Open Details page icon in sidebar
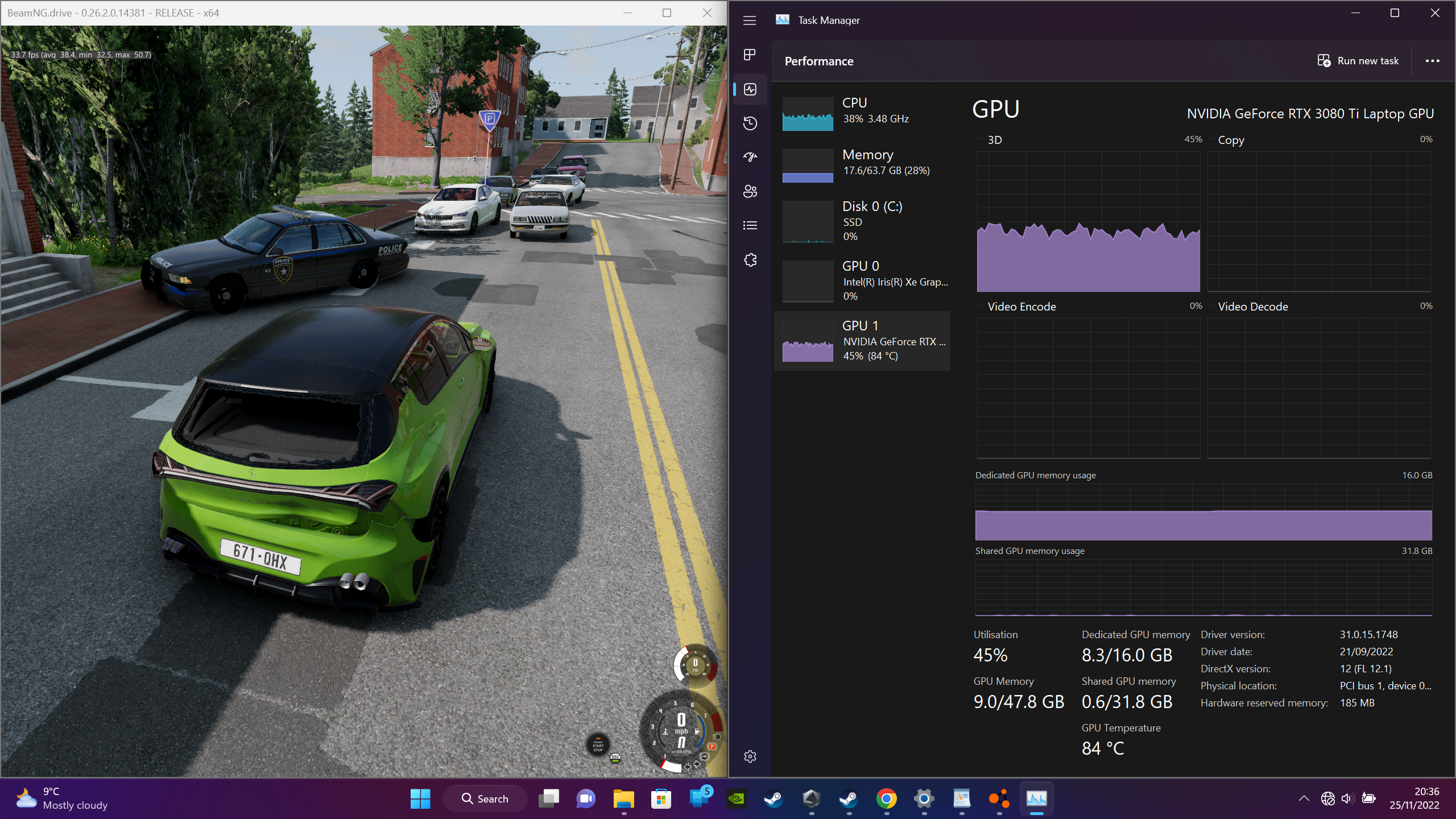The width and height of the screenshot is (1456, 819). 750,226
